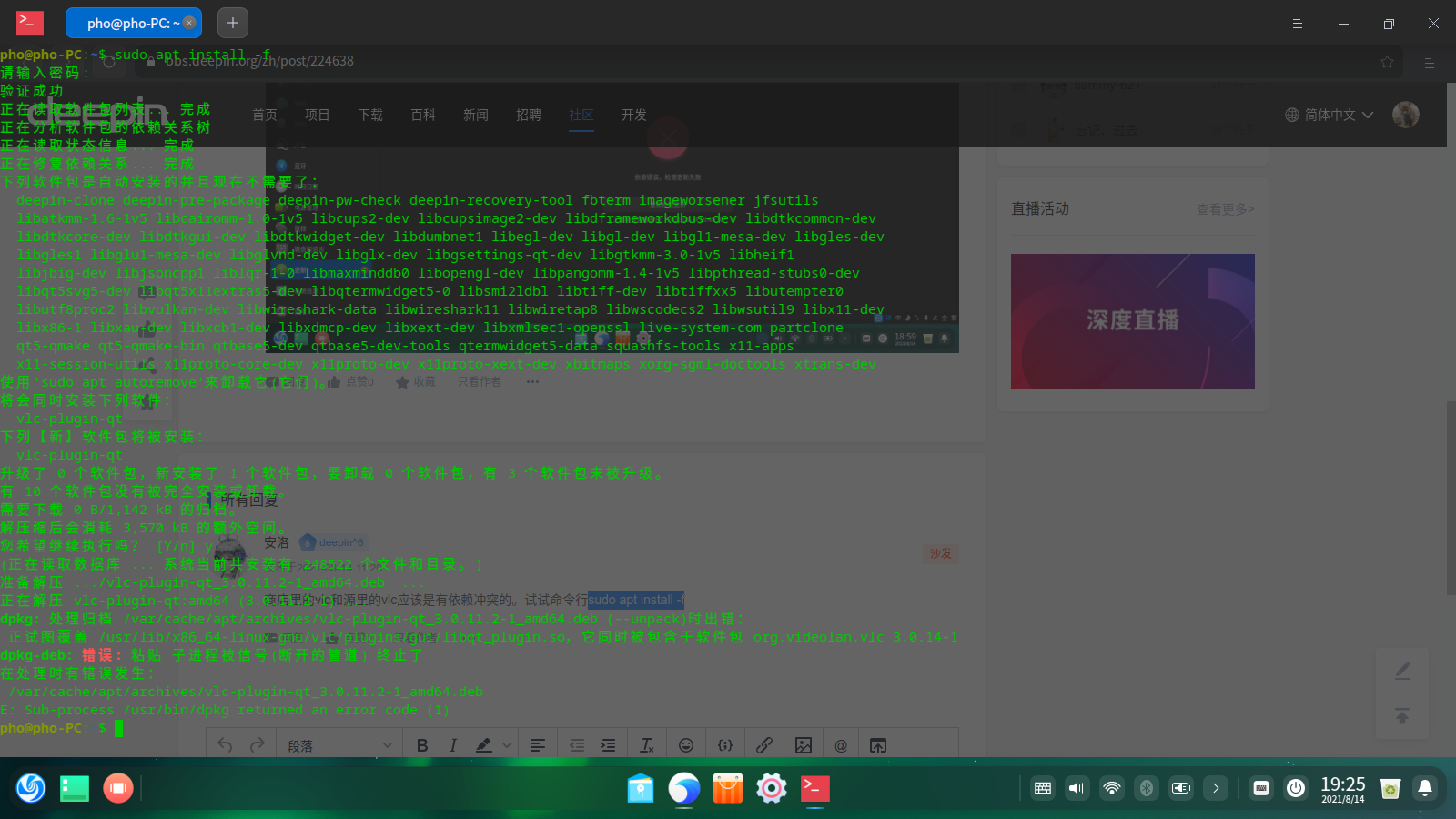Select the 社区 nav item
Image resolution: width=1456 pixels, height=819 pixels.
tap(581, 115)
